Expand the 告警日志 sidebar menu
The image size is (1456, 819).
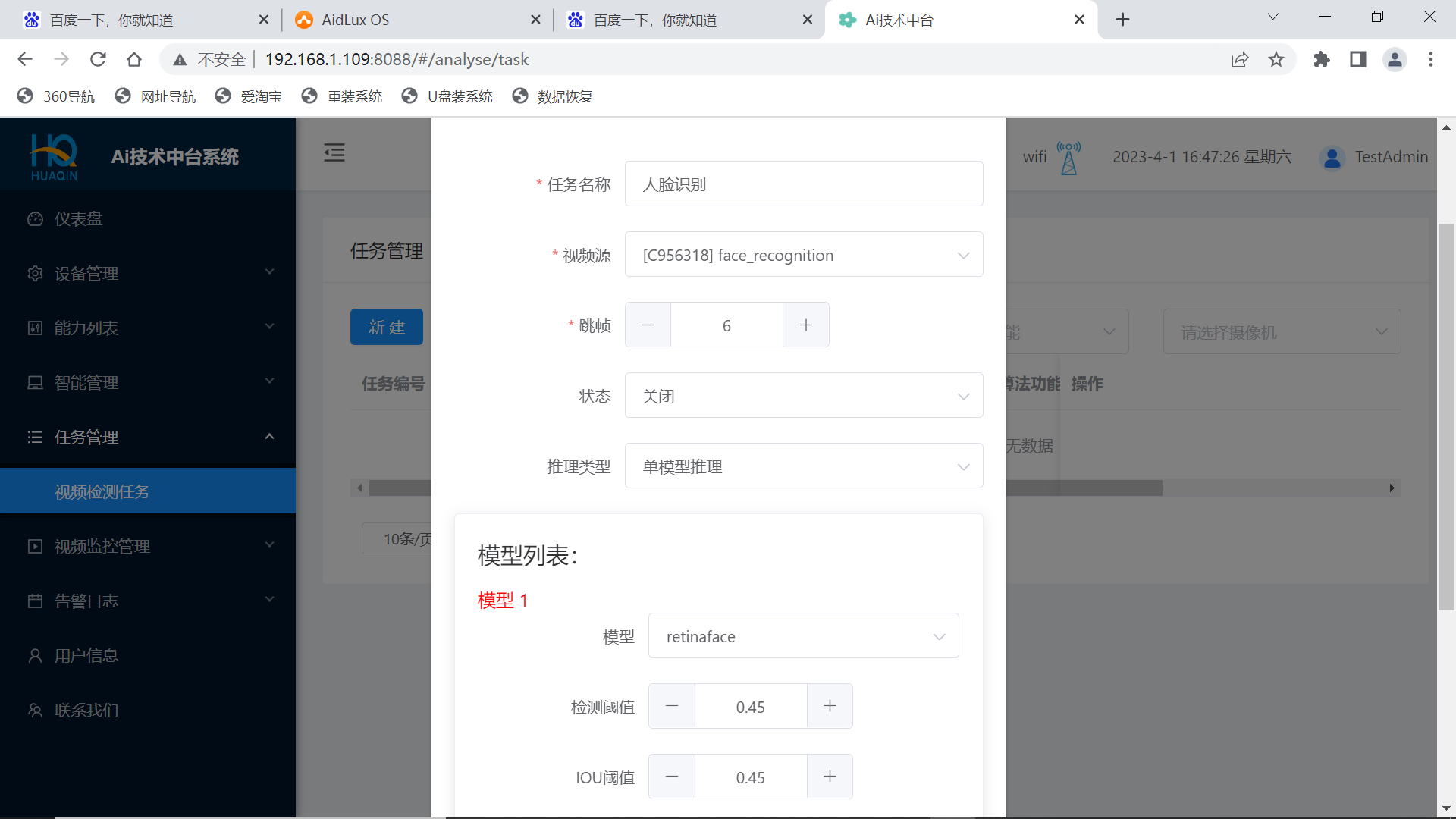point(148,601)
